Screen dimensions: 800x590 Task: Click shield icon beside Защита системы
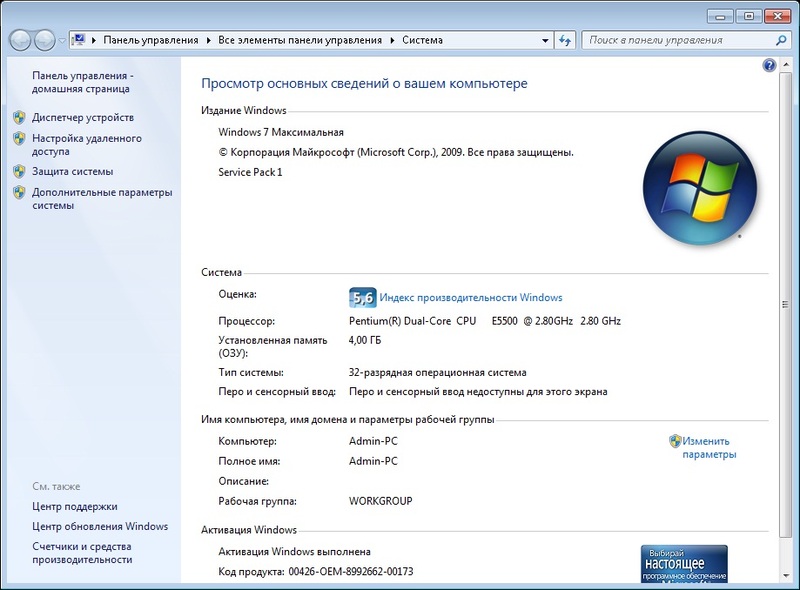[19, 171]
